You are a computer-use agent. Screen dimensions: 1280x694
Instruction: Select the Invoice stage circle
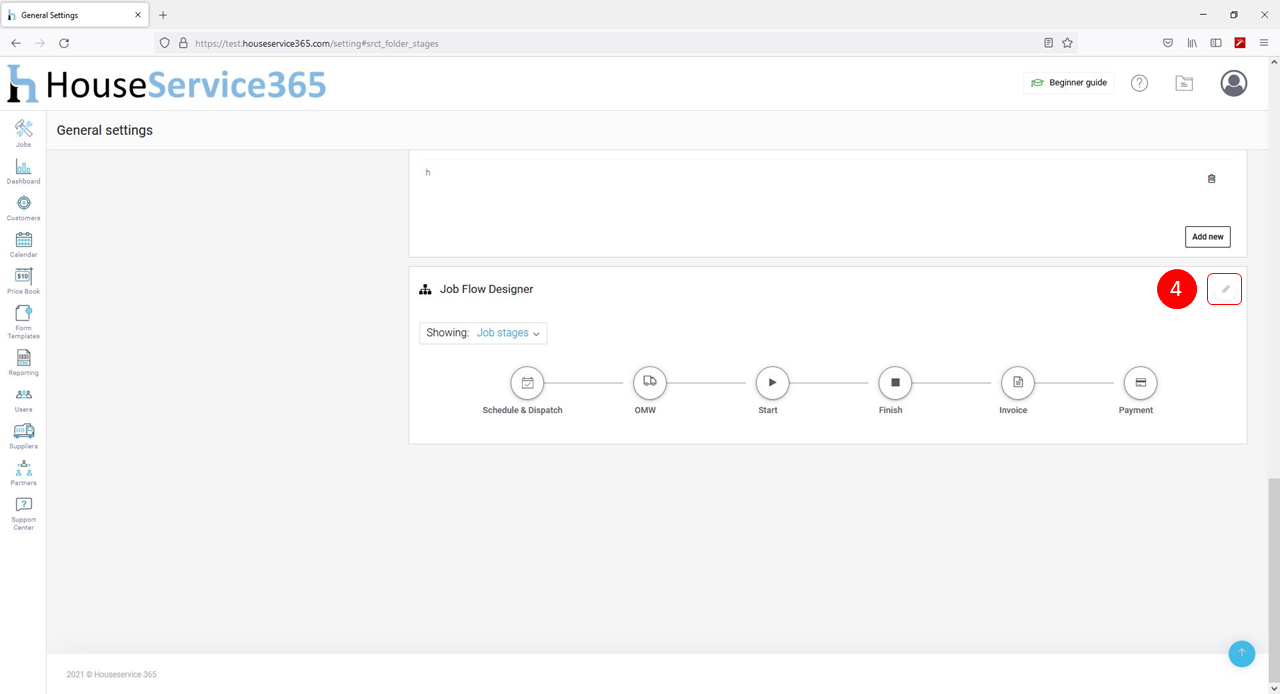(1017, 383)
